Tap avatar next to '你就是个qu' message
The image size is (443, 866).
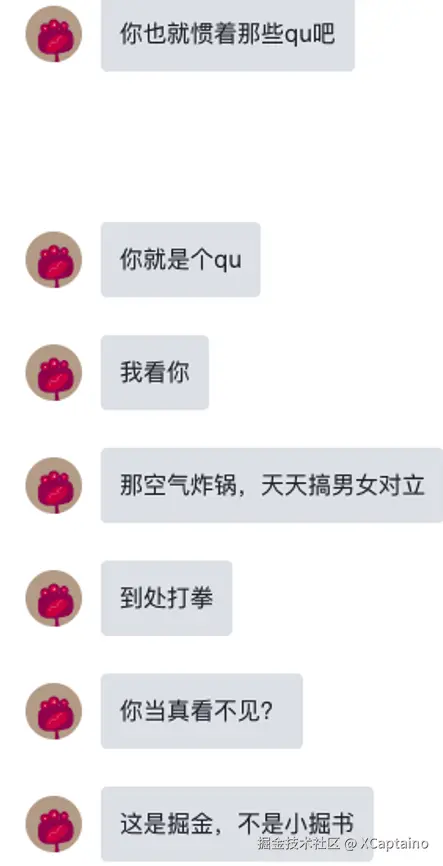[x=54, y=260]
